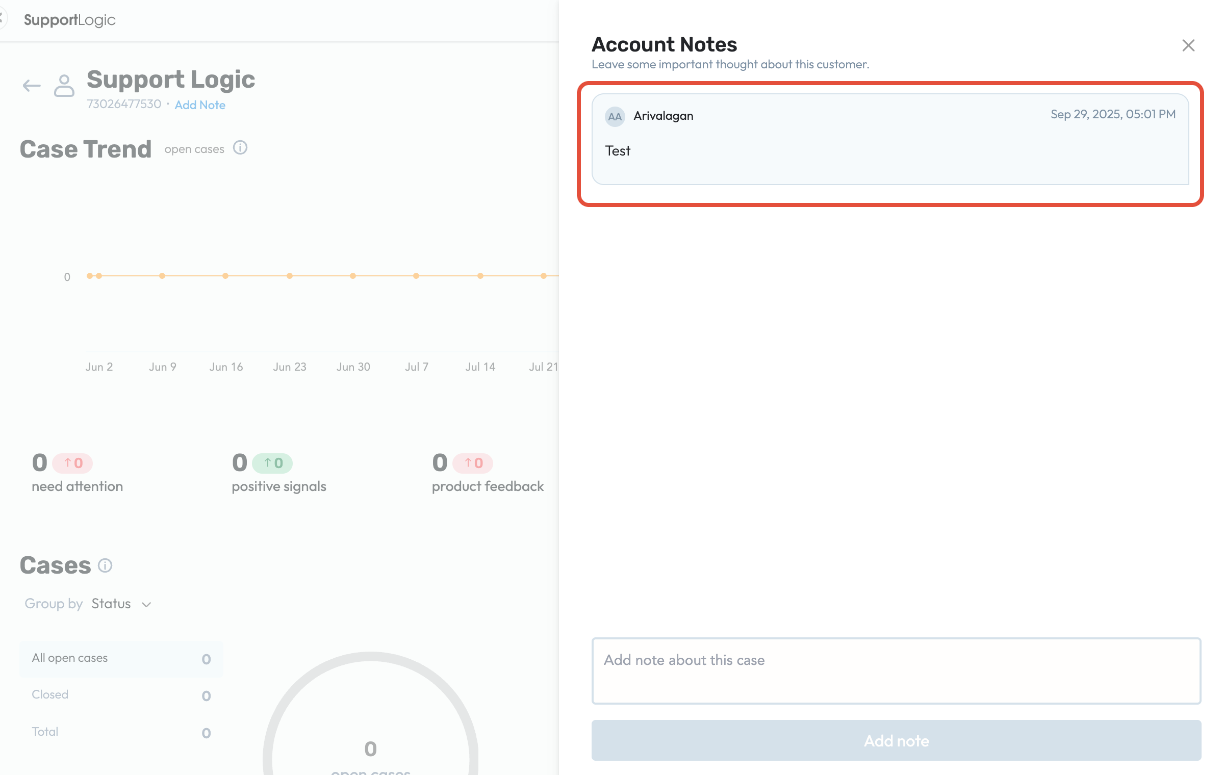Click the note timestamp Sep 29, 2025

tap(1113, 115)
